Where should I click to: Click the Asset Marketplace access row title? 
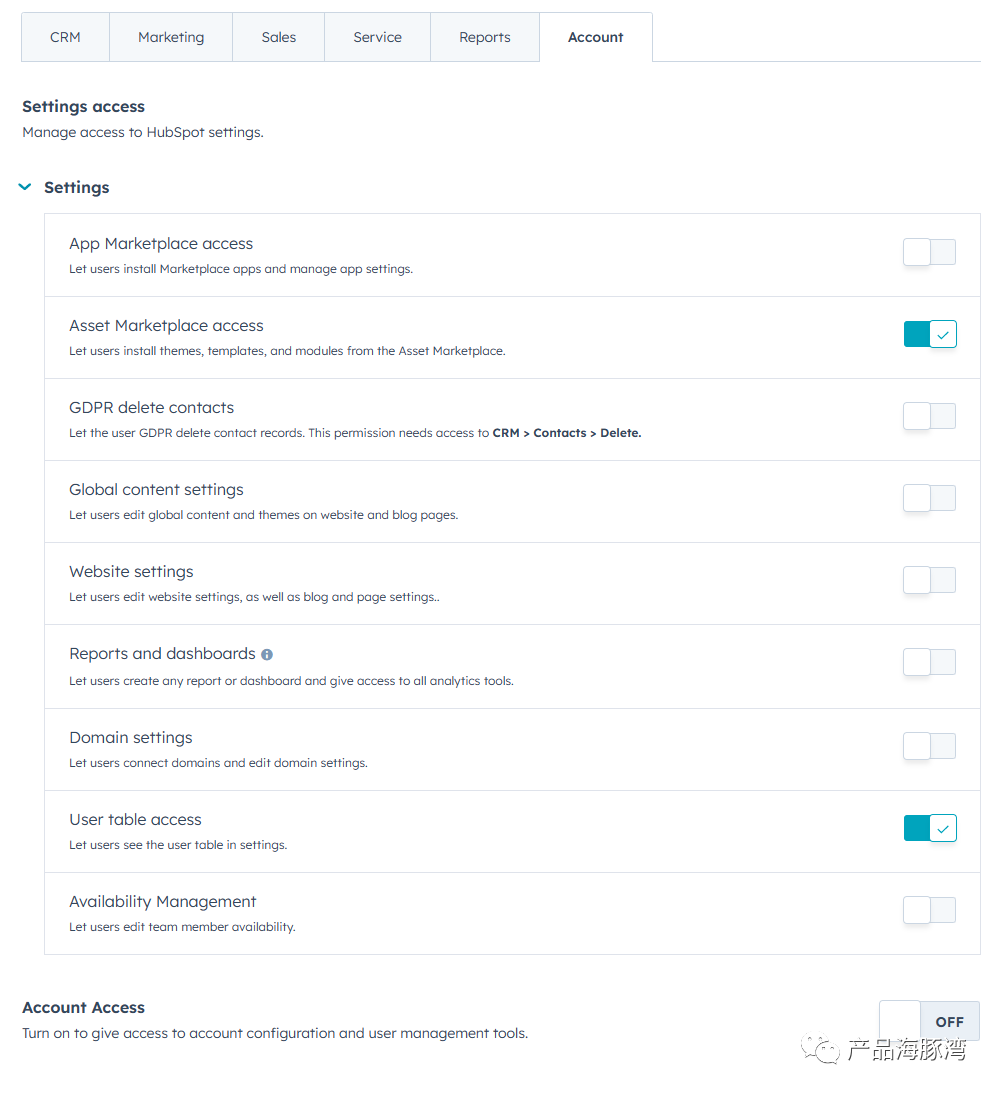tap(166, 326)
